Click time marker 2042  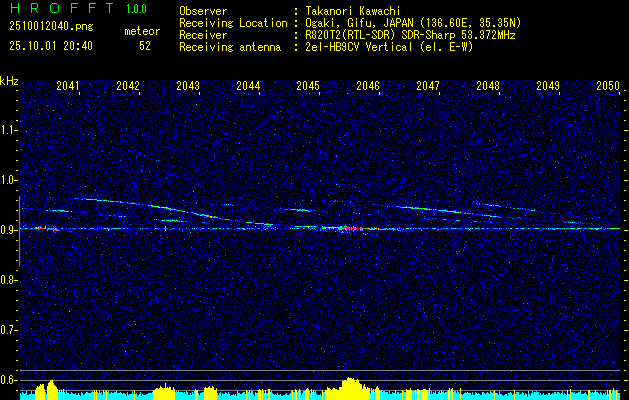tap(128, 86)
